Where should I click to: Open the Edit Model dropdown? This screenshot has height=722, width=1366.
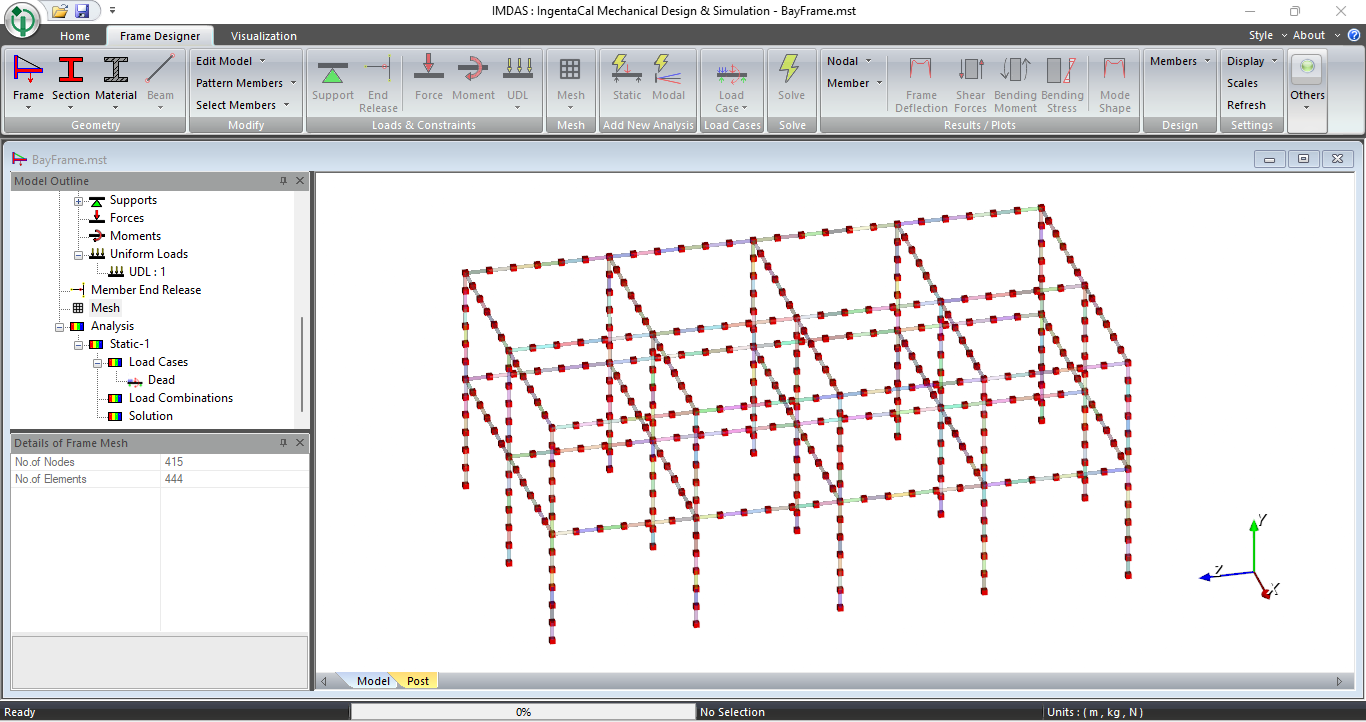(x=230, y=61)
